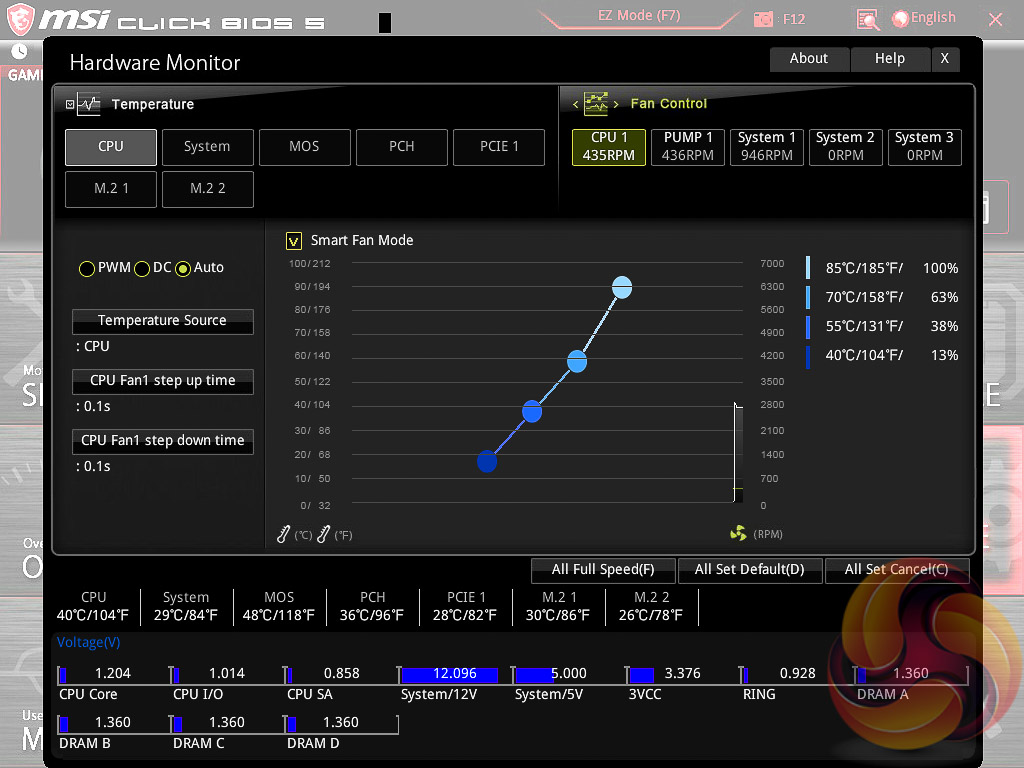Click All Set Cancel(C) button
1024x768 pixels.
[897, 569]
